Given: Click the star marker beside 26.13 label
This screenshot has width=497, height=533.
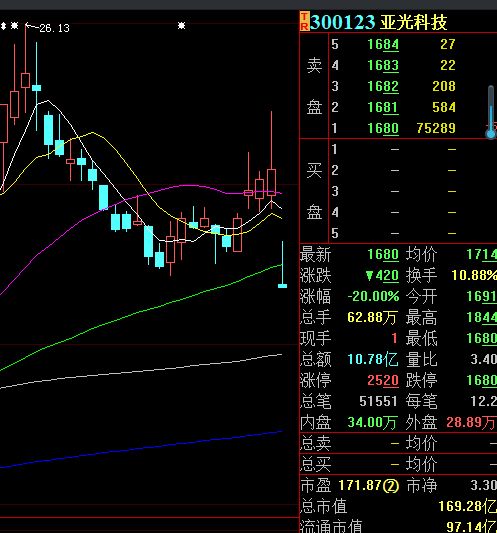Looking at the screenshot, I should 14,26.
